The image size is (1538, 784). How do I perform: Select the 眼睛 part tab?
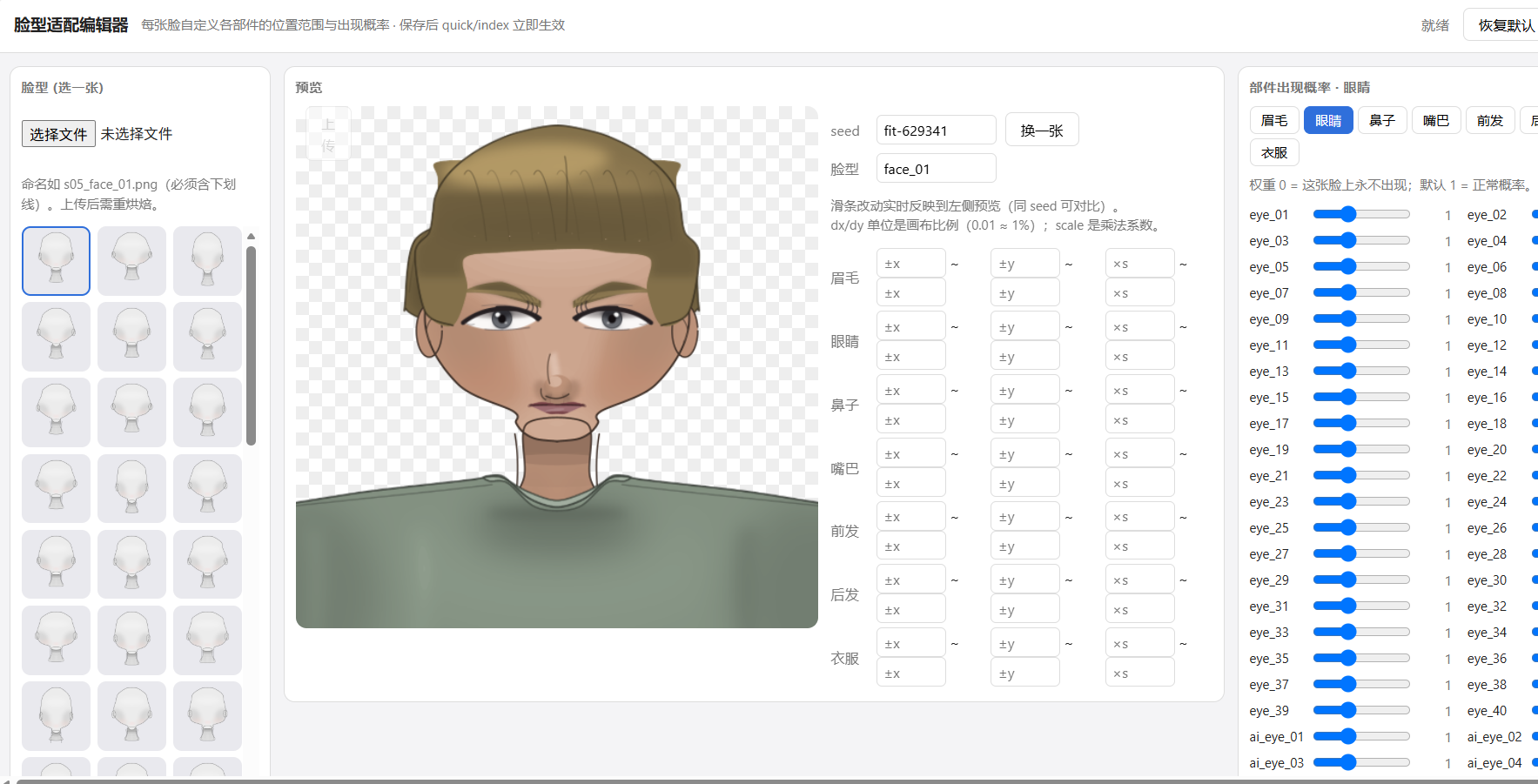pyautogui.click(x=1328, y=120)
